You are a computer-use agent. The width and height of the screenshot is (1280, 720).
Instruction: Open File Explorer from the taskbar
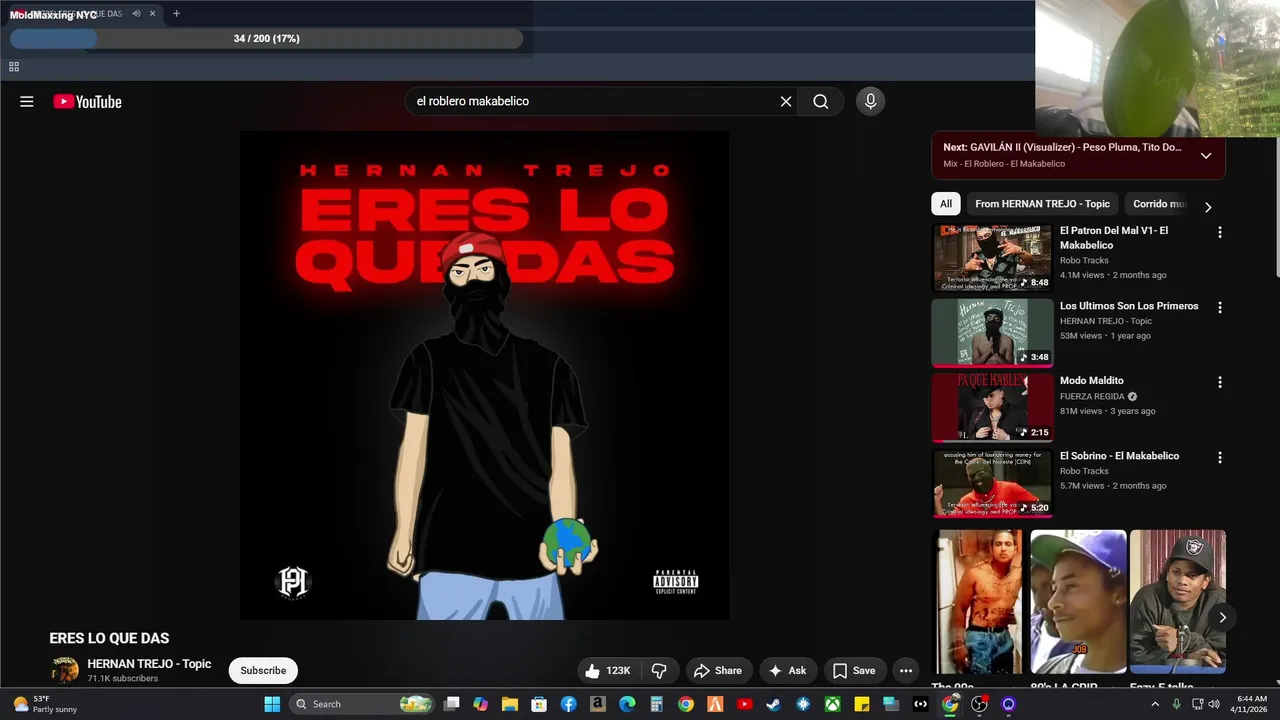coord(510,704)
